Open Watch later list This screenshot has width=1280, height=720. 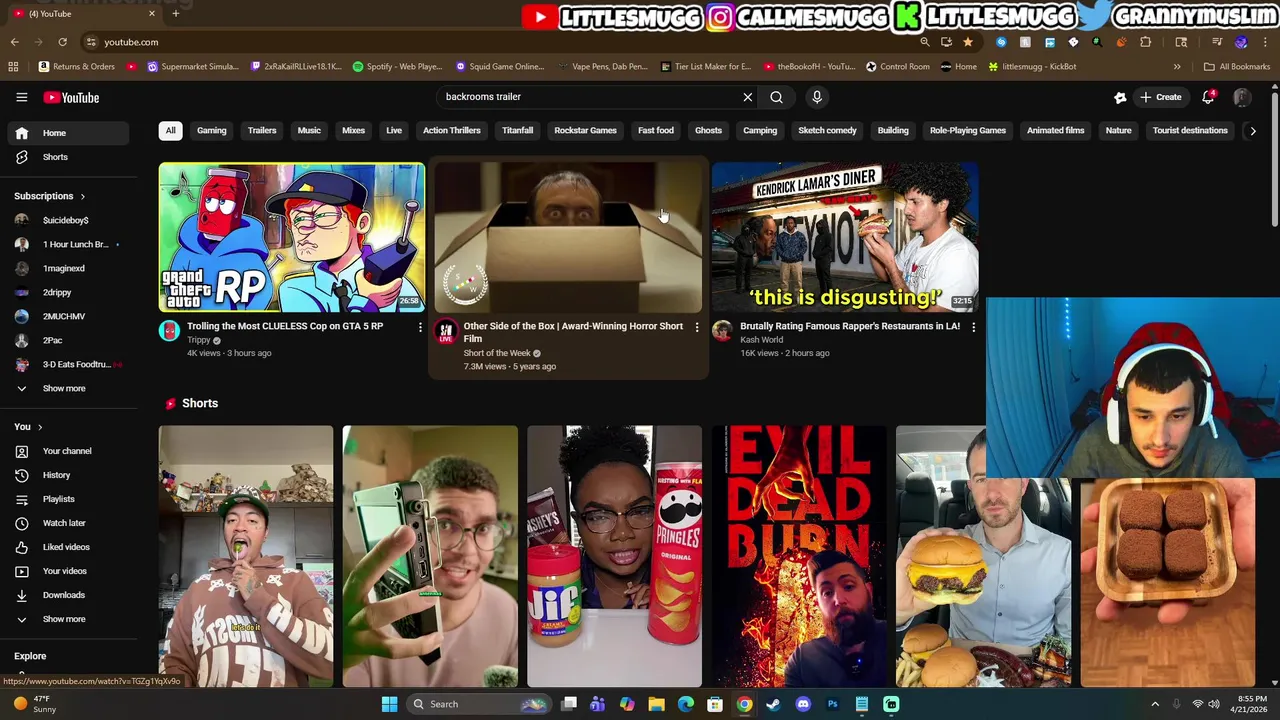(65, 523)
